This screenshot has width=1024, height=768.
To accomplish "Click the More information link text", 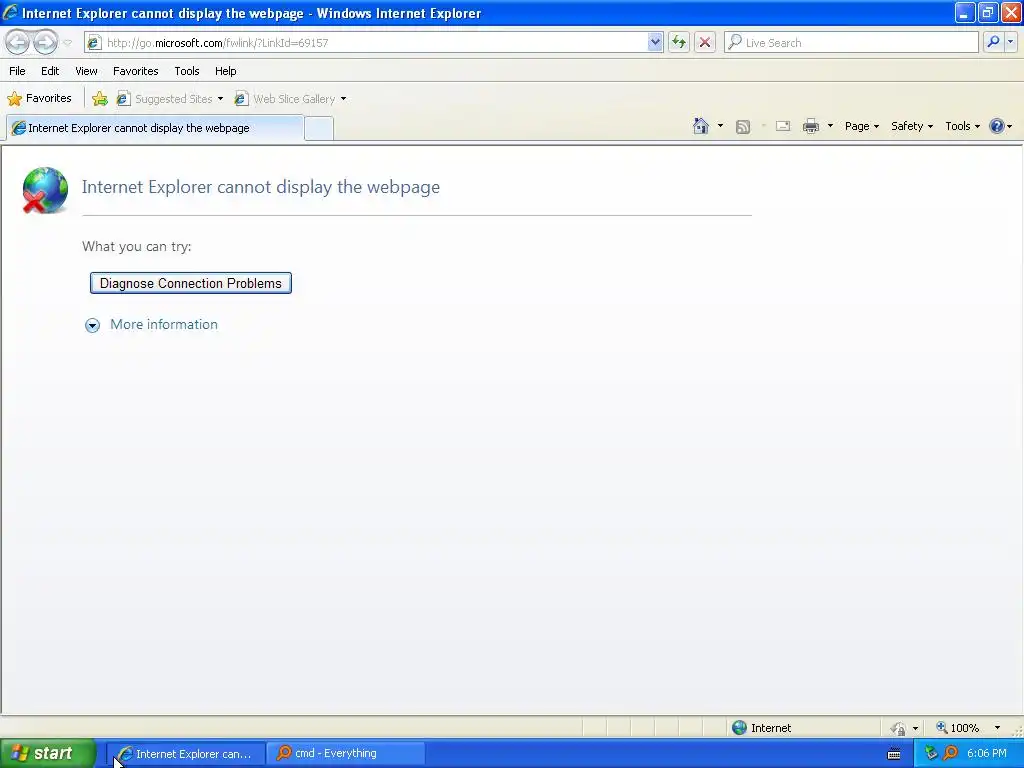I will (164, 325).
